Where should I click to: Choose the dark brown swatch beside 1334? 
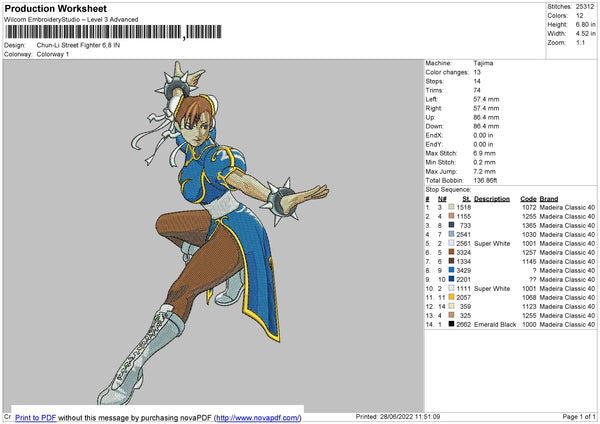[451, 261]
